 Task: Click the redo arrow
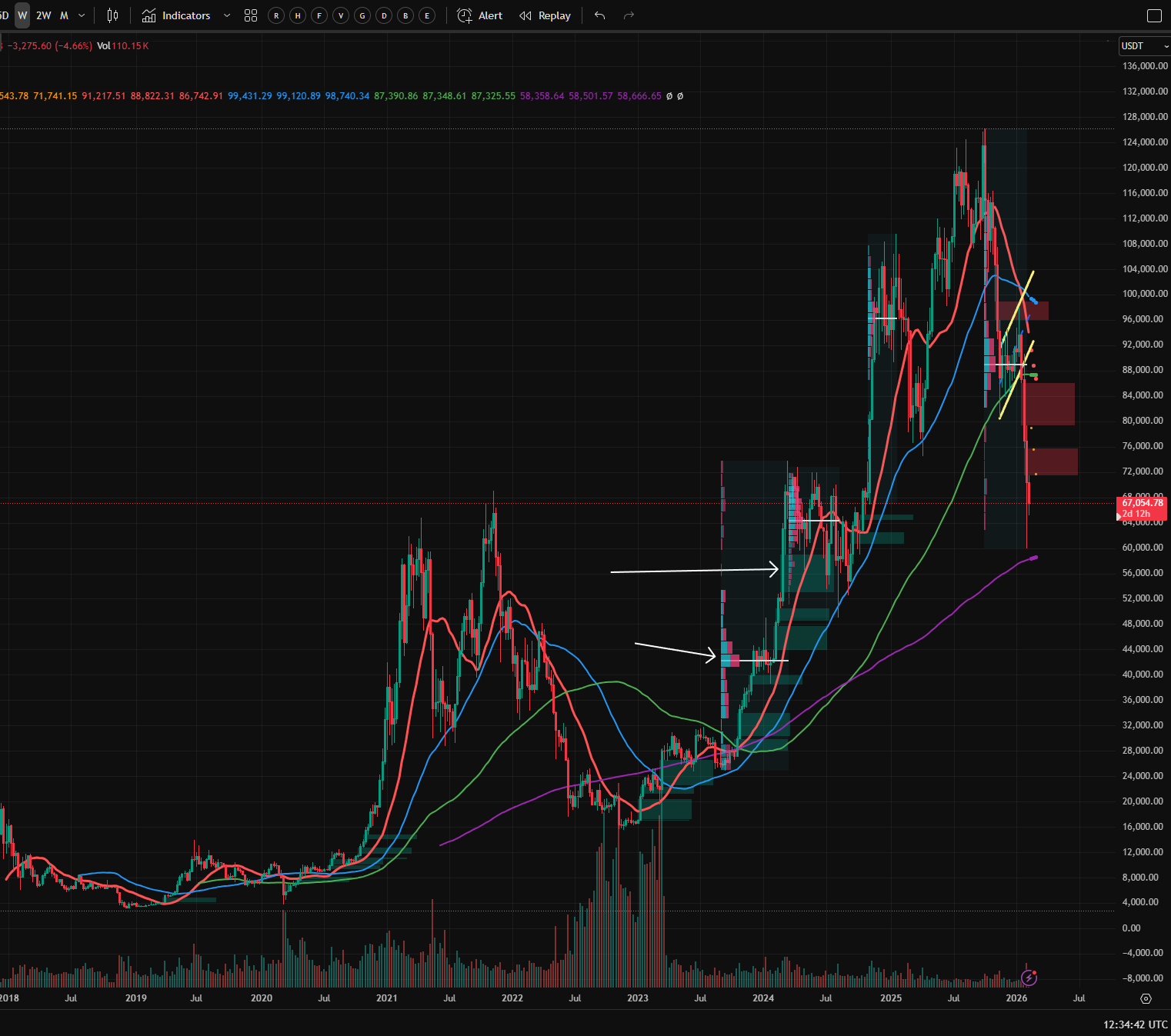pyautogui.click(x=629, y=15)
